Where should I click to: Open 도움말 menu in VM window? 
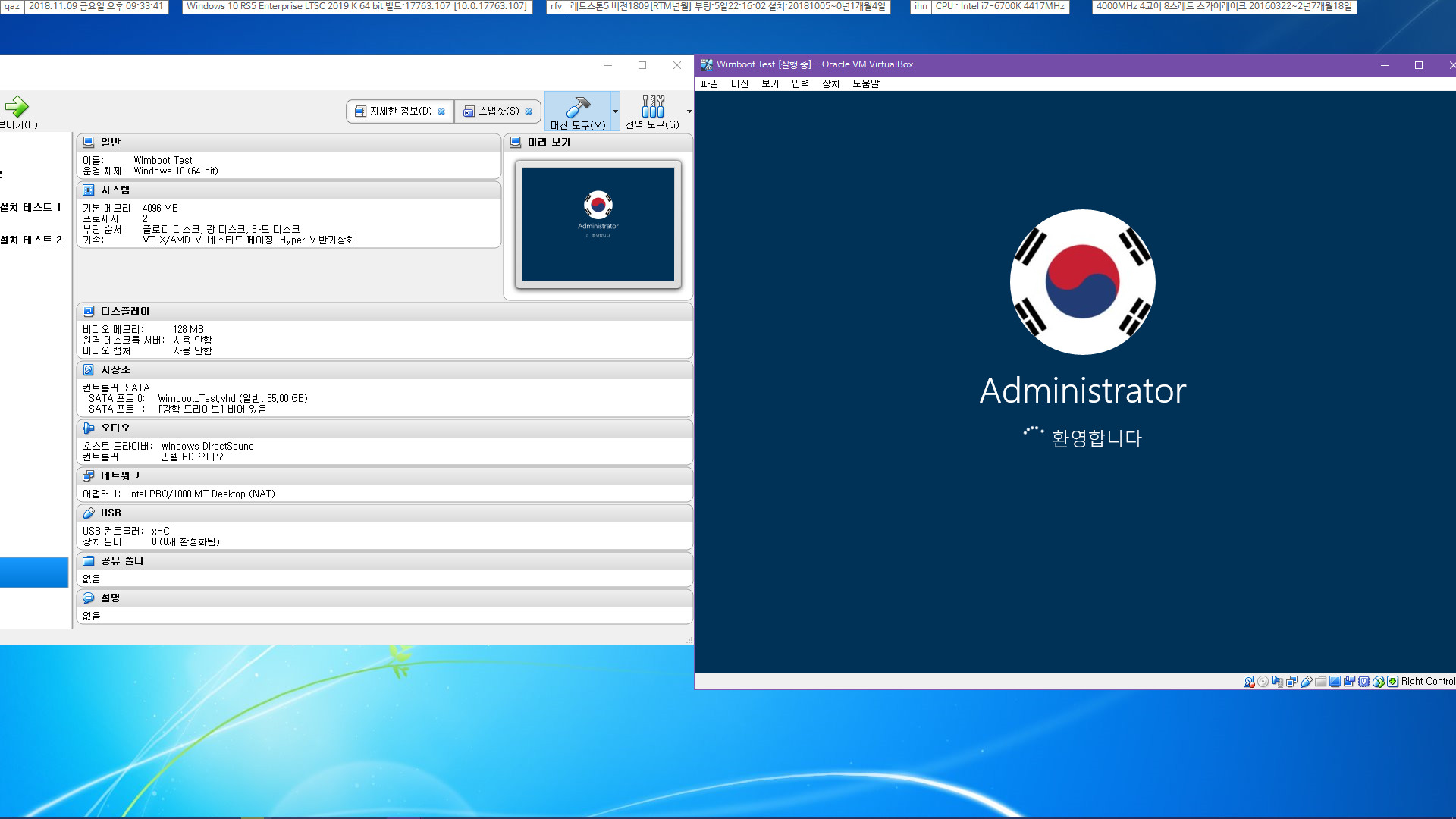click(x=865, y=84)
